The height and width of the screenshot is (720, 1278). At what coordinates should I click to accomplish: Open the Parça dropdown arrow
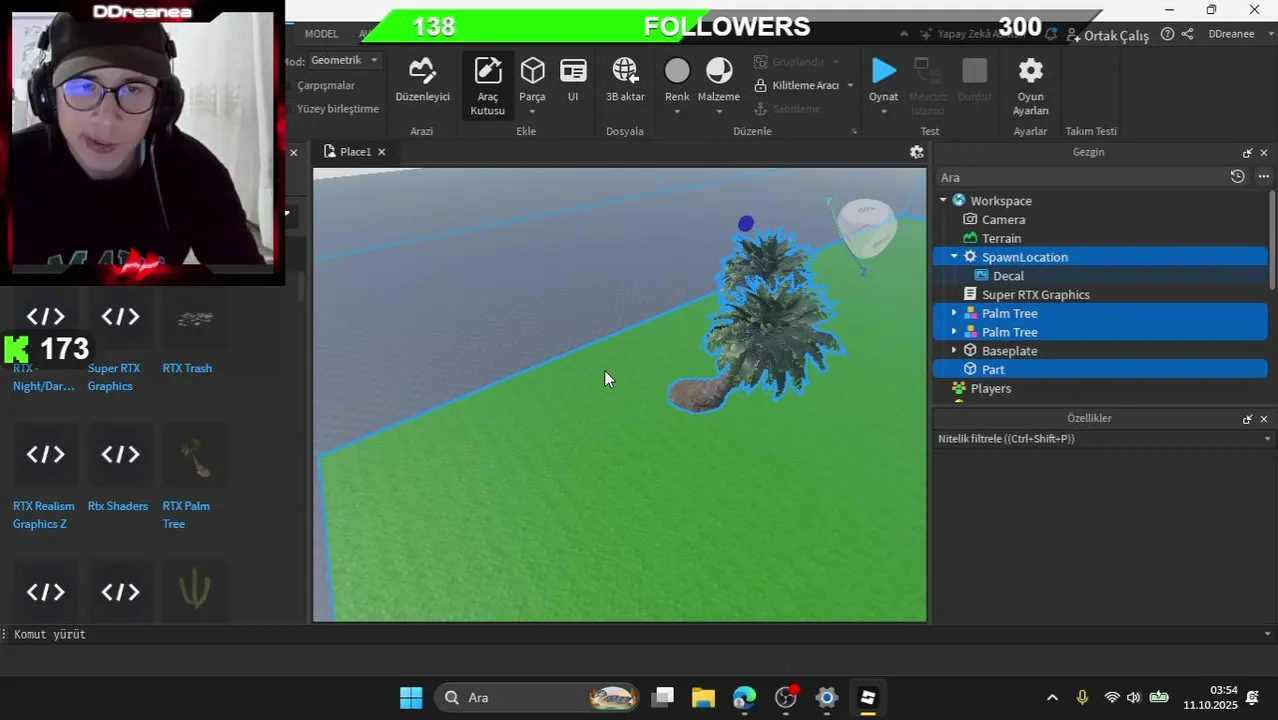tap(532, 111)
